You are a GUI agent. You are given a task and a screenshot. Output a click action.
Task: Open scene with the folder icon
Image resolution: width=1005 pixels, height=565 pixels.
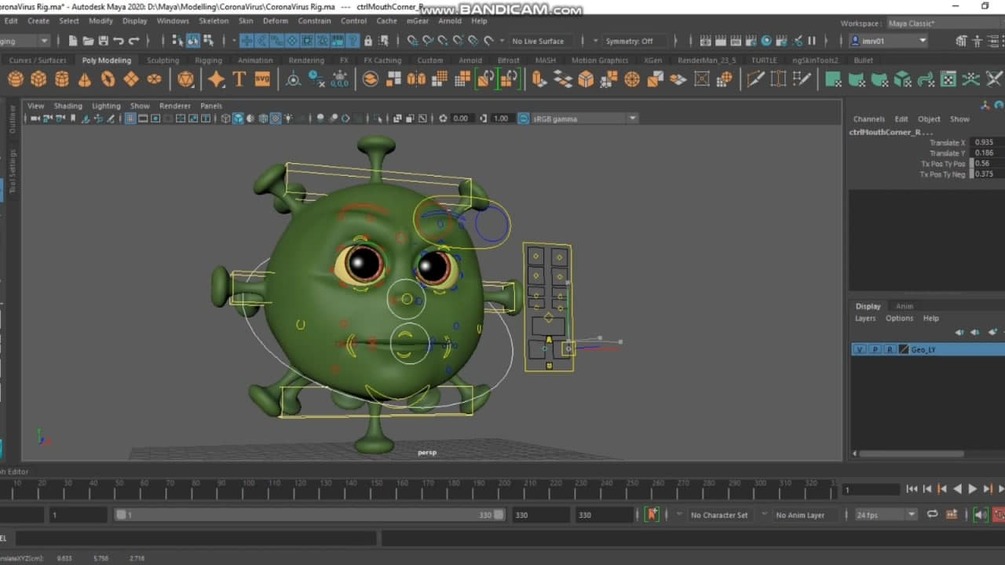[88, 41]
